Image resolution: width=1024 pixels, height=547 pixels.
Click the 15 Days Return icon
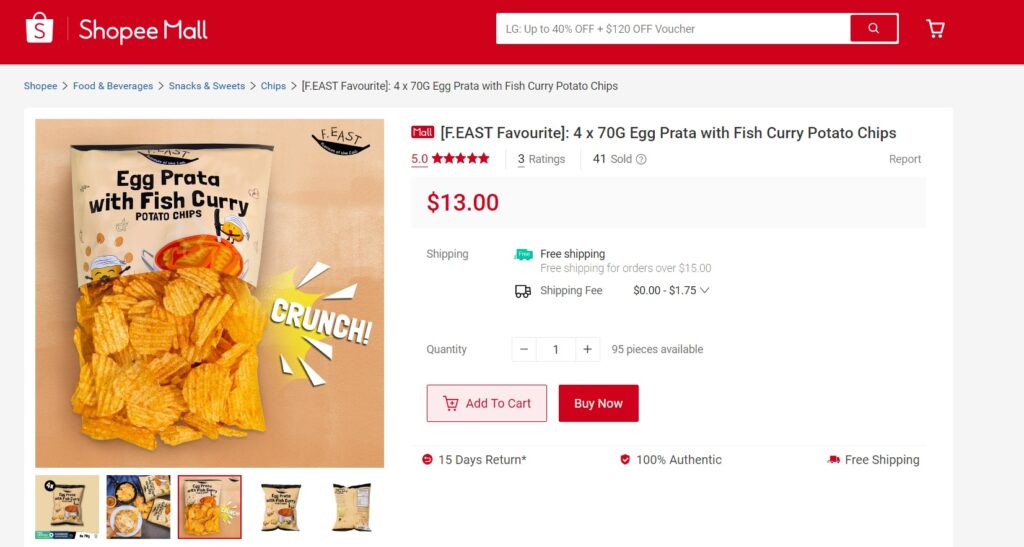click(428, 460)
